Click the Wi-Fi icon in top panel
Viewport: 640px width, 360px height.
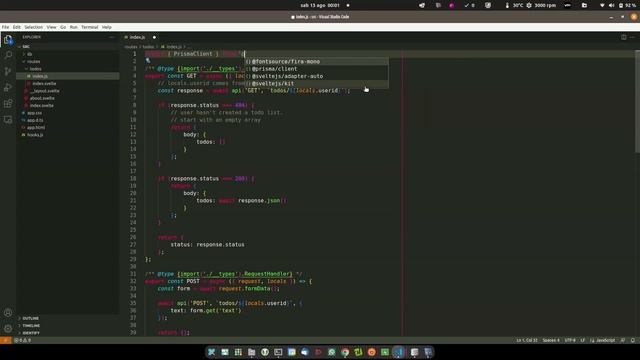pos(602,5)
